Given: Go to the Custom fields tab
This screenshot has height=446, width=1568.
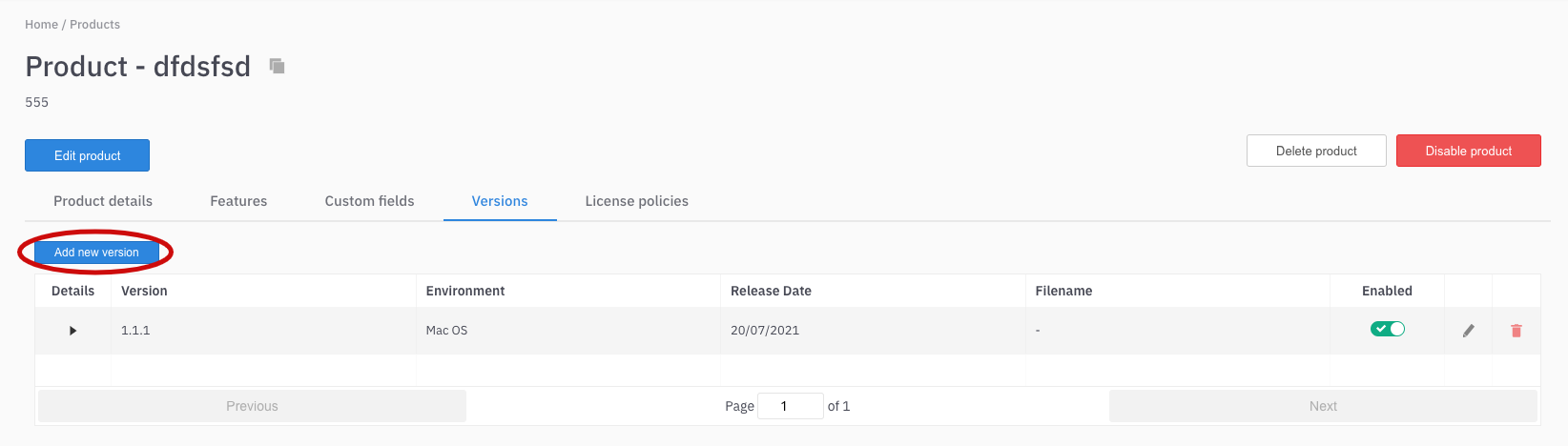Looking at the screenshot, I should coord(369,201).
